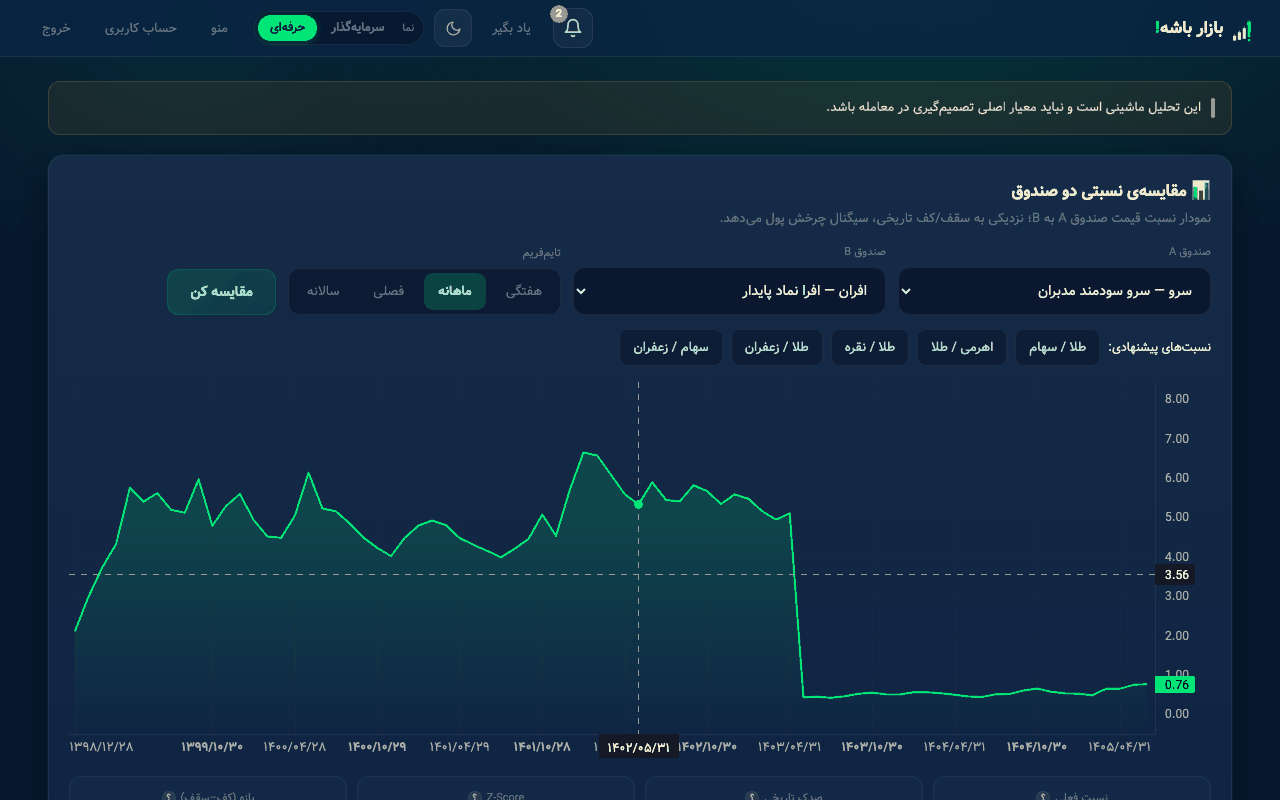Click the ۱۴۰۰/۱۰/۲۹ date on x-axis
This screenshot has width=1280, height=800.
pyautogui.click(x=377, y=747)
